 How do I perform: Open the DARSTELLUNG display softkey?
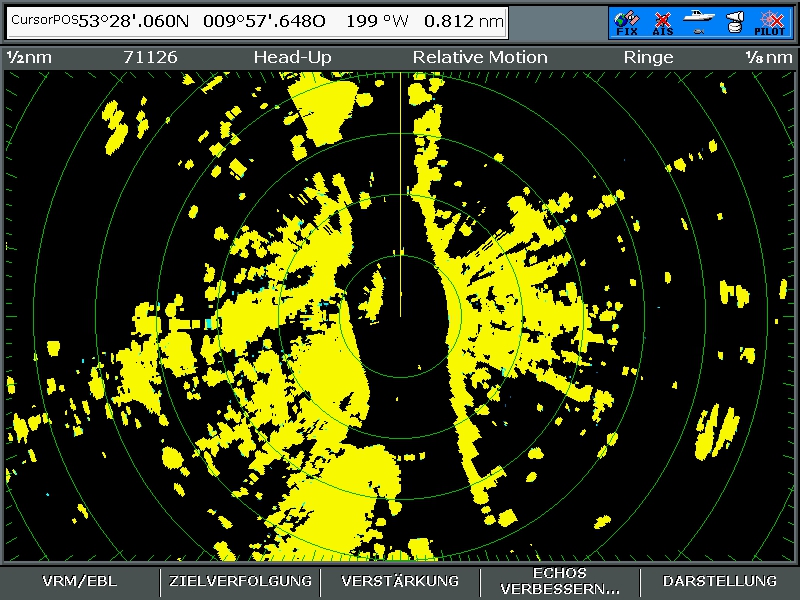719,581
